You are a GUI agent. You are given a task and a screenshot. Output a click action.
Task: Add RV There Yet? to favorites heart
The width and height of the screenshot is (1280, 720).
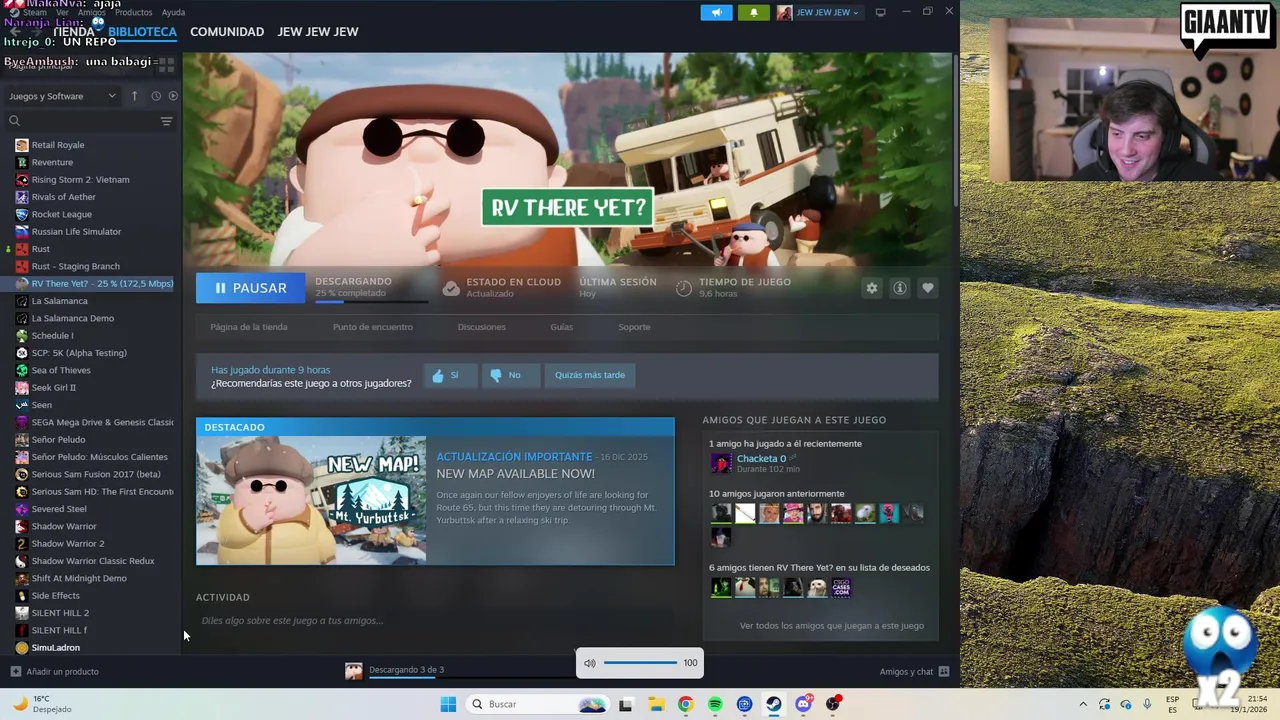[928, 288]
